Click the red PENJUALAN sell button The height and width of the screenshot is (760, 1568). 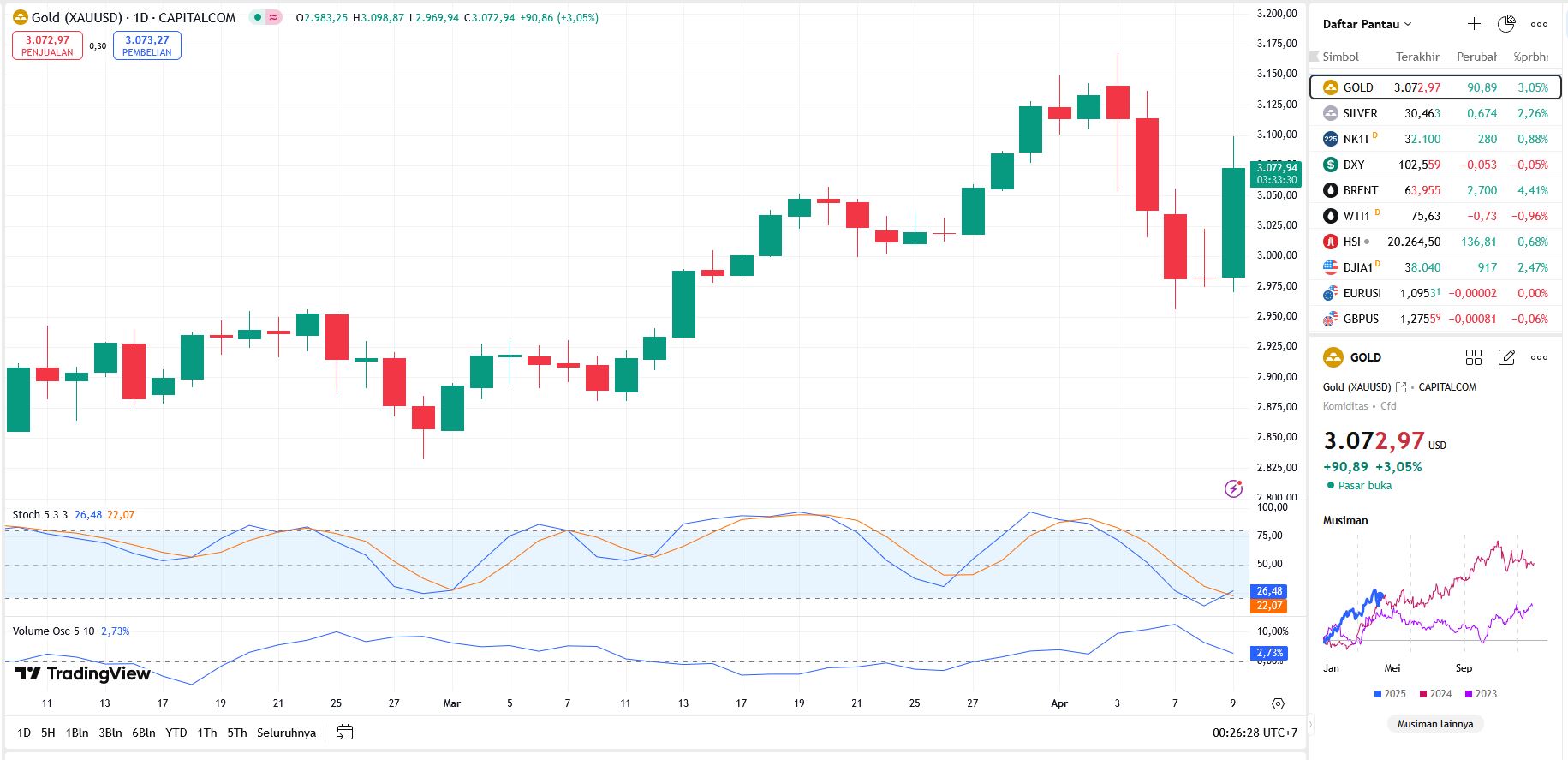coord(47,45)
